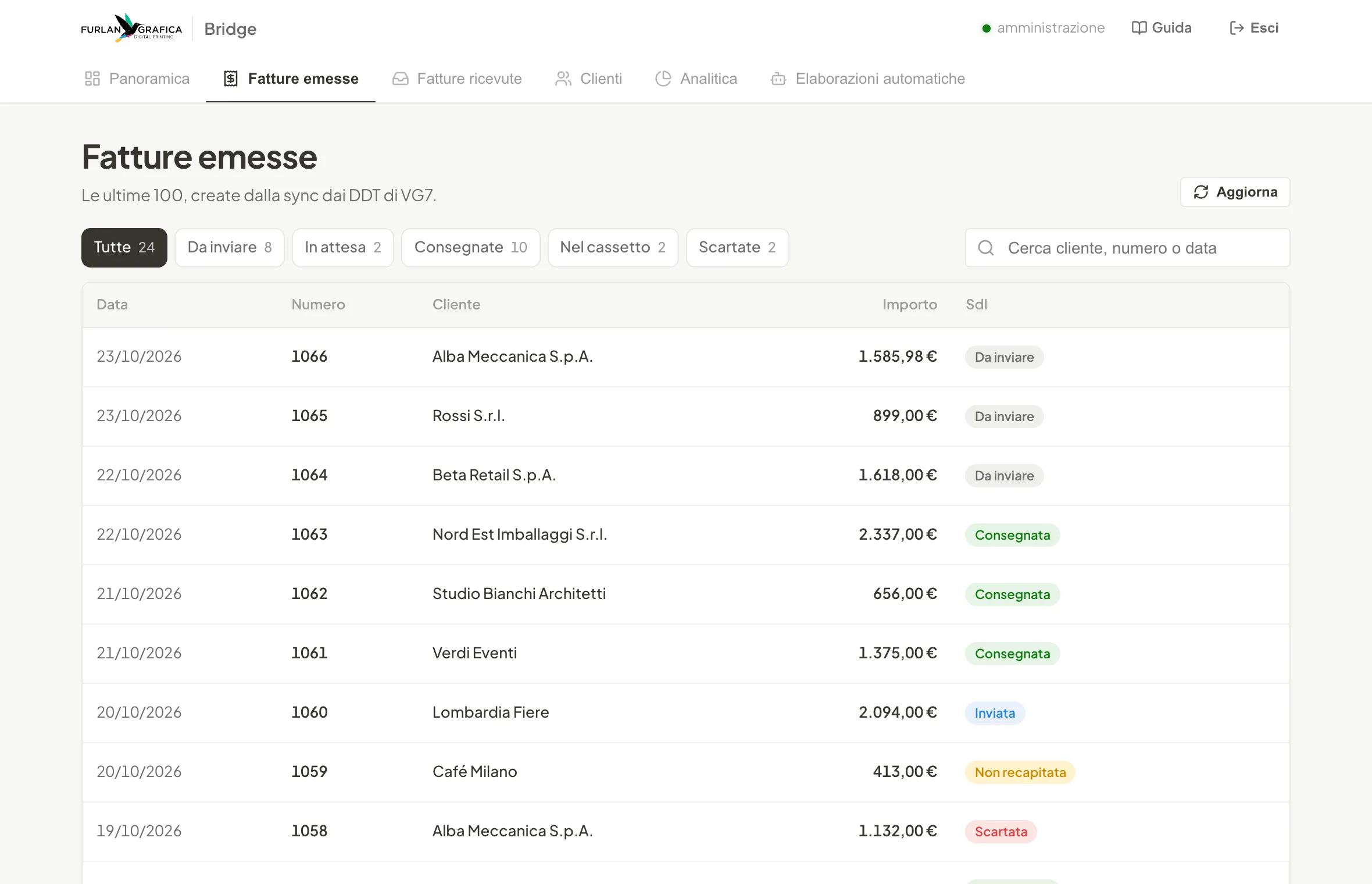Image resolution: width=1372 pixels, height=884 pixels.
Task: Click the Elaborazioni automatiche robot icon
Action: click(x=778, y=79)
